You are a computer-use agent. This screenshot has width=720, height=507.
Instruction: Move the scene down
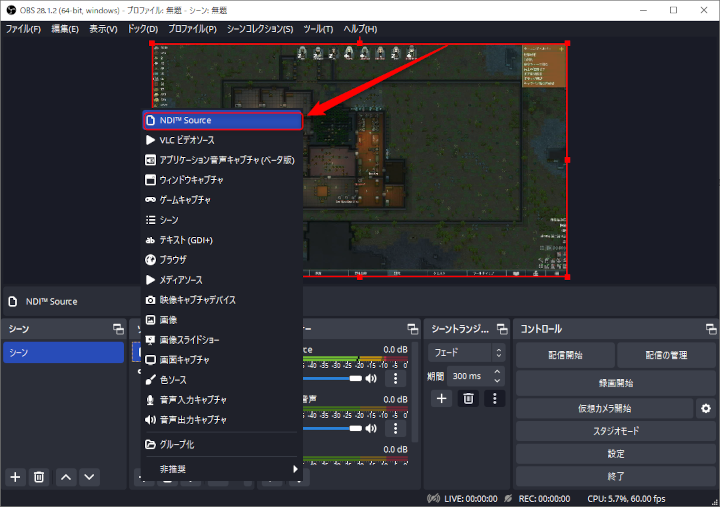[x=89, y=477]
